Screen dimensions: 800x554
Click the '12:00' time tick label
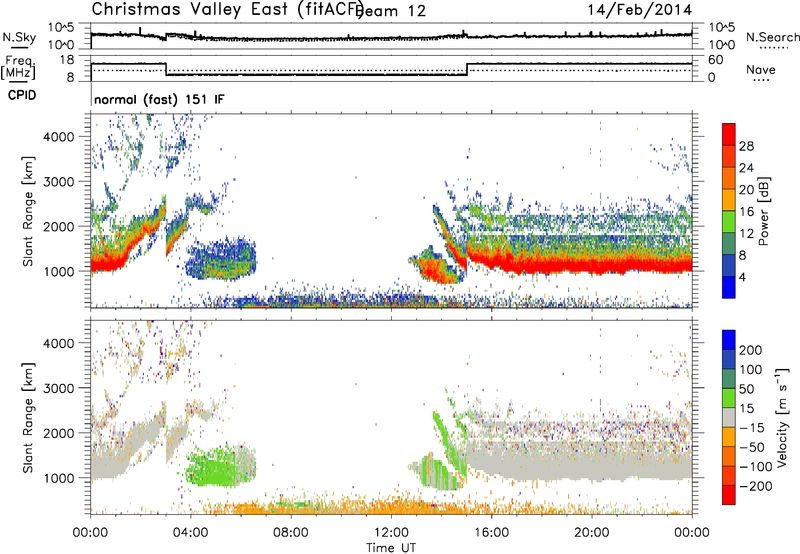pos(391,533)
